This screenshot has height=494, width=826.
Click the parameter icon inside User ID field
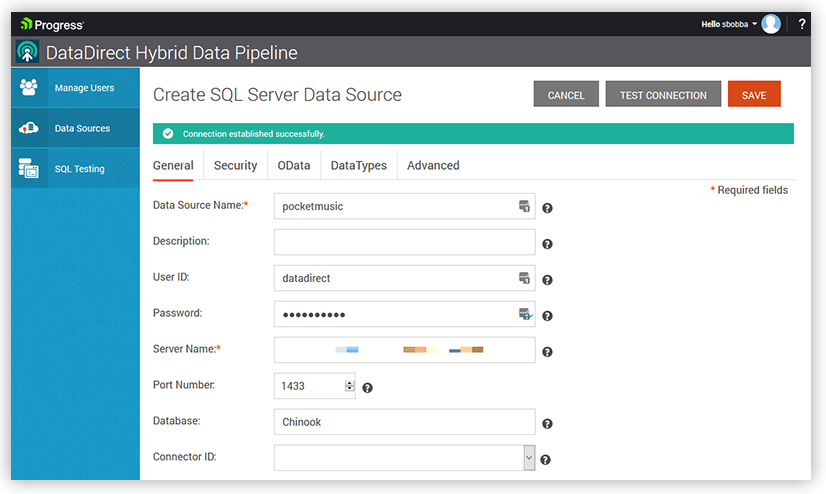524,278
